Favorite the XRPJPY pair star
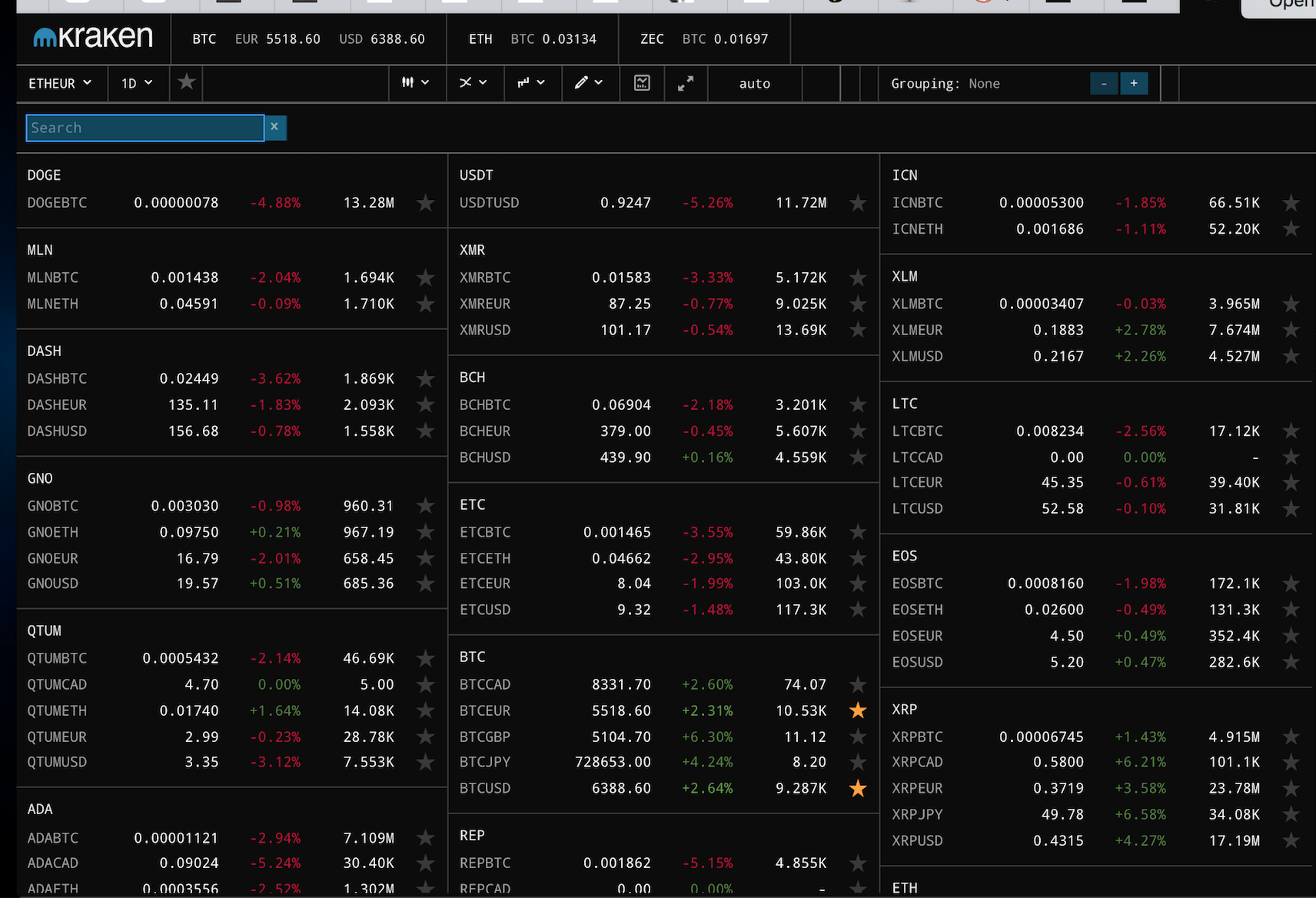This screenshot has width=1316, height=898. click(x=1291, y=814)
